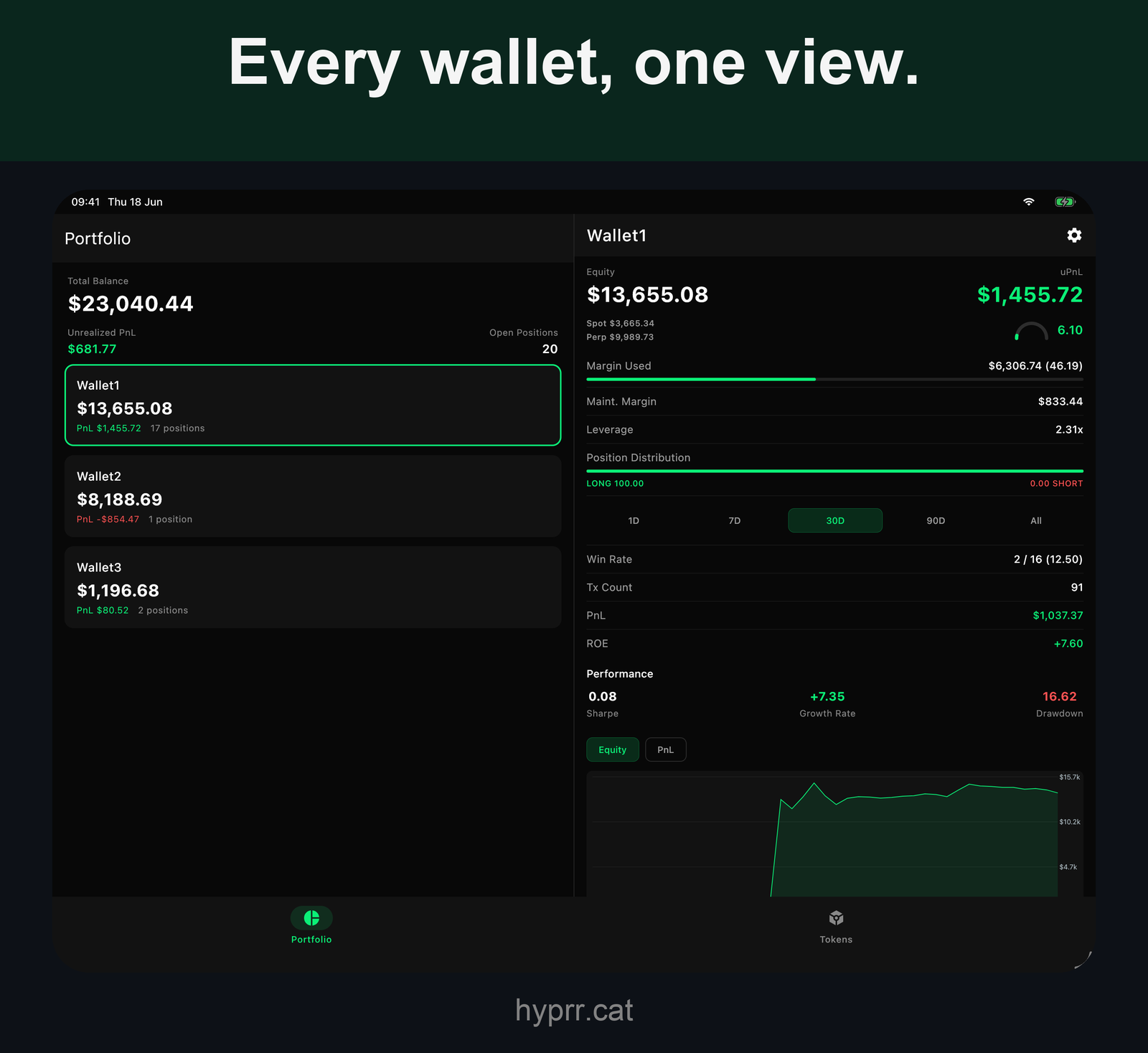Show the PnL chart

[666, 749]
